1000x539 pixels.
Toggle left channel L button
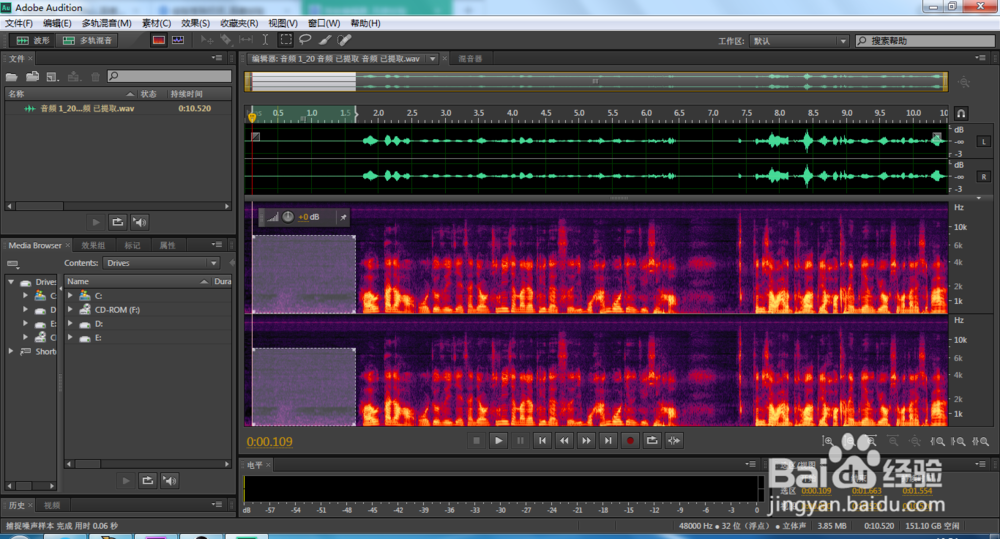tap(983, 142)
